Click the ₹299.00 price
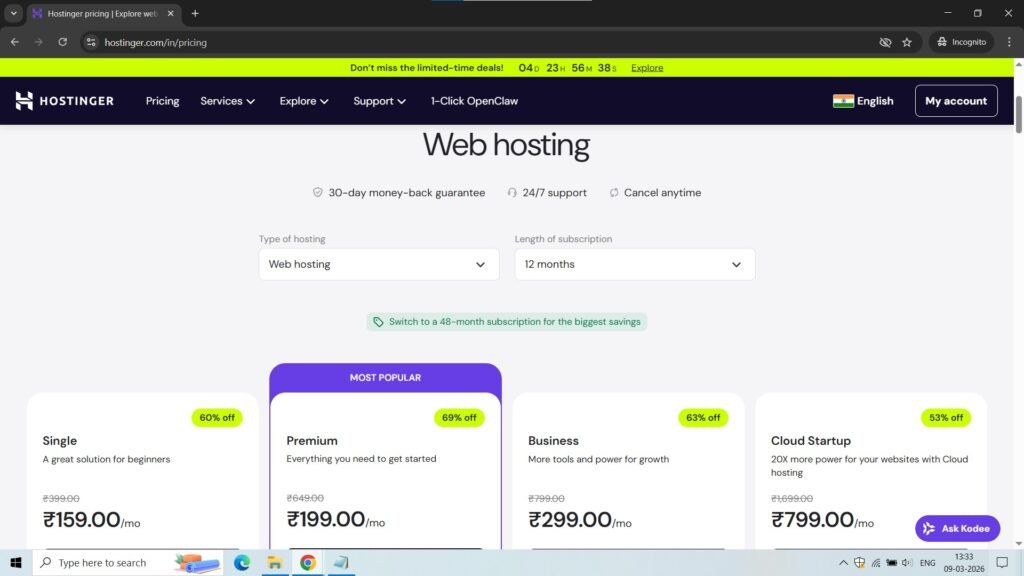The image size is (1024, 576). pyautogui.click(x=569, y=520)
